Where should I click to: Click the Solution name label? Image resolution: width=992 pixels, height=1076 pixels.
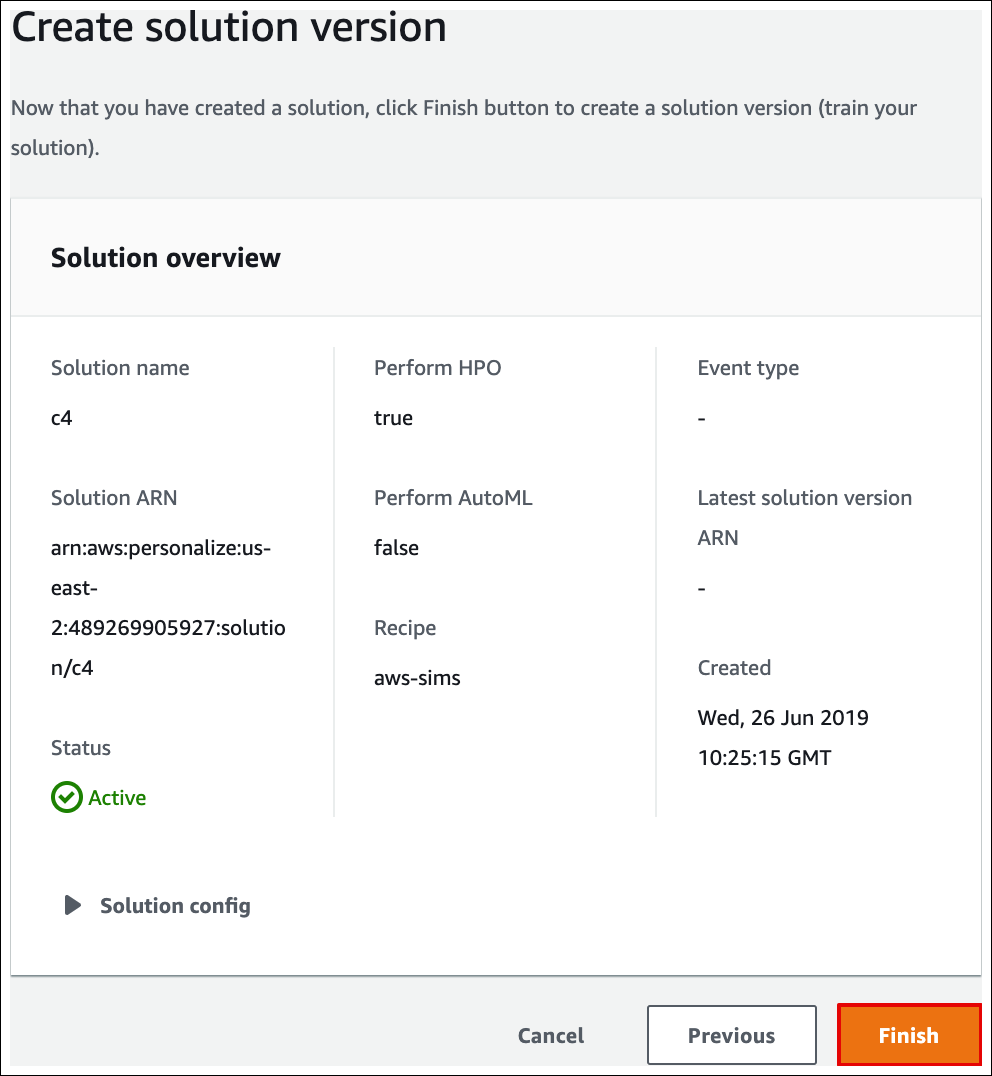click(x=120, y=368)
